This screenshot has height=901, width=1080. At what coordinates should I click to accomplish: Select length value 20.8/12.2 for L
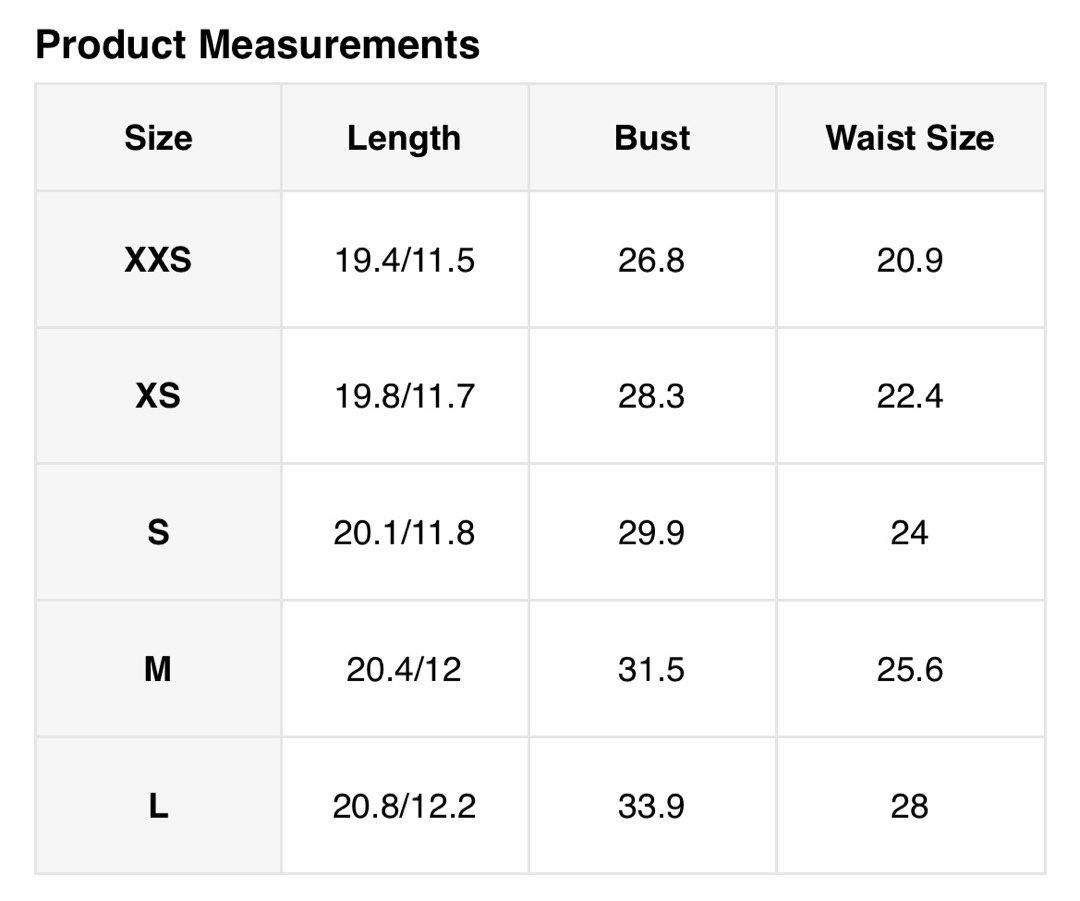tap(404, 807)
